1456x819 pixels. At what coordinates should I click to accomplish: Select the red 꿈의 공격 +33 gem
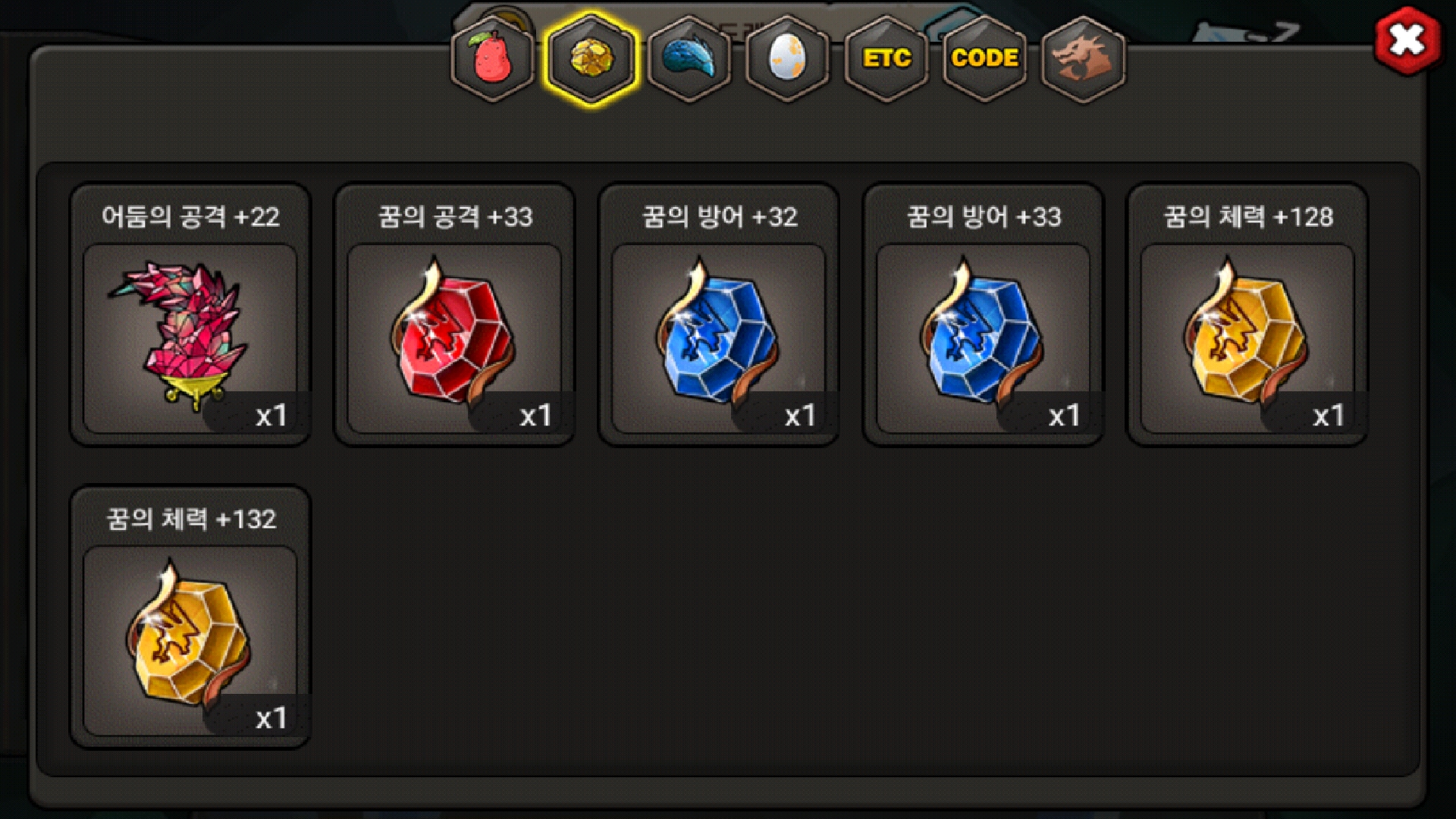tap(454, 338)
